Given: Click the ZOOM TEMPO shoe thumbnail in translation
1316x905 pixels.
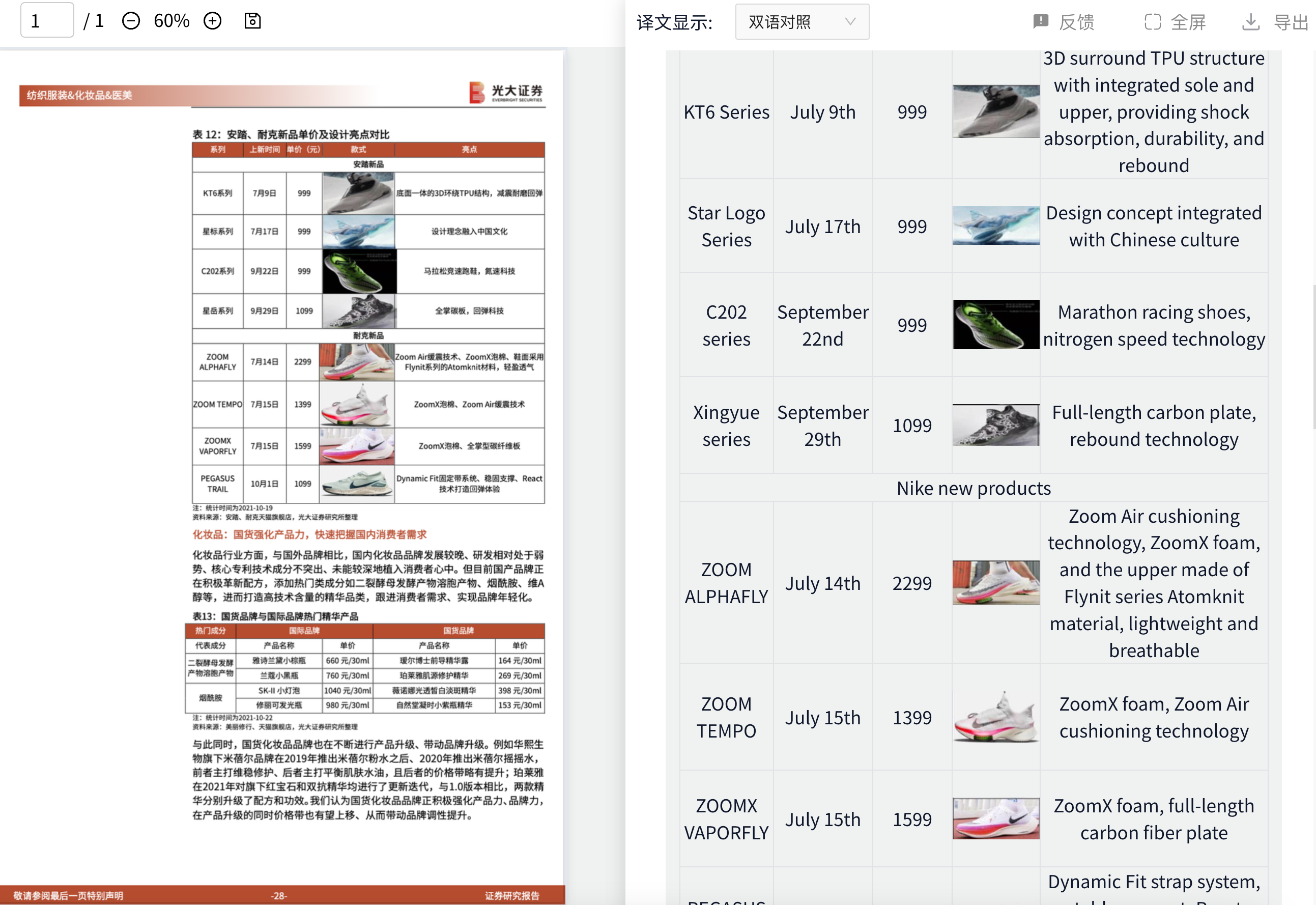Looking at the screenshot, I should 996,717.
